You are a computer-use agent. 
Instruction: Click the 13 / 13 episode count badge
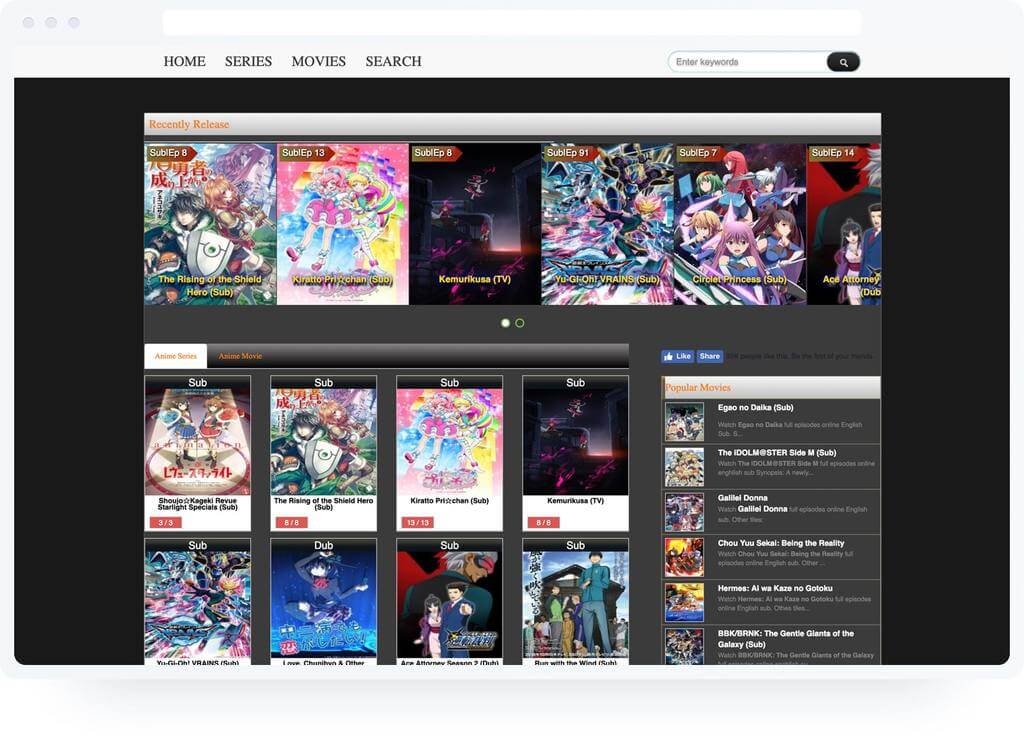click(x=418, y=522)
